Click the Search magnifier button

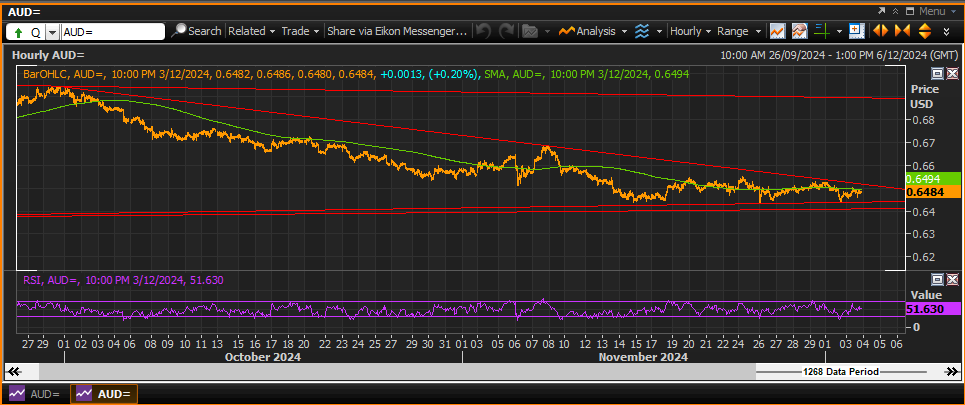(x=196, y=31)
